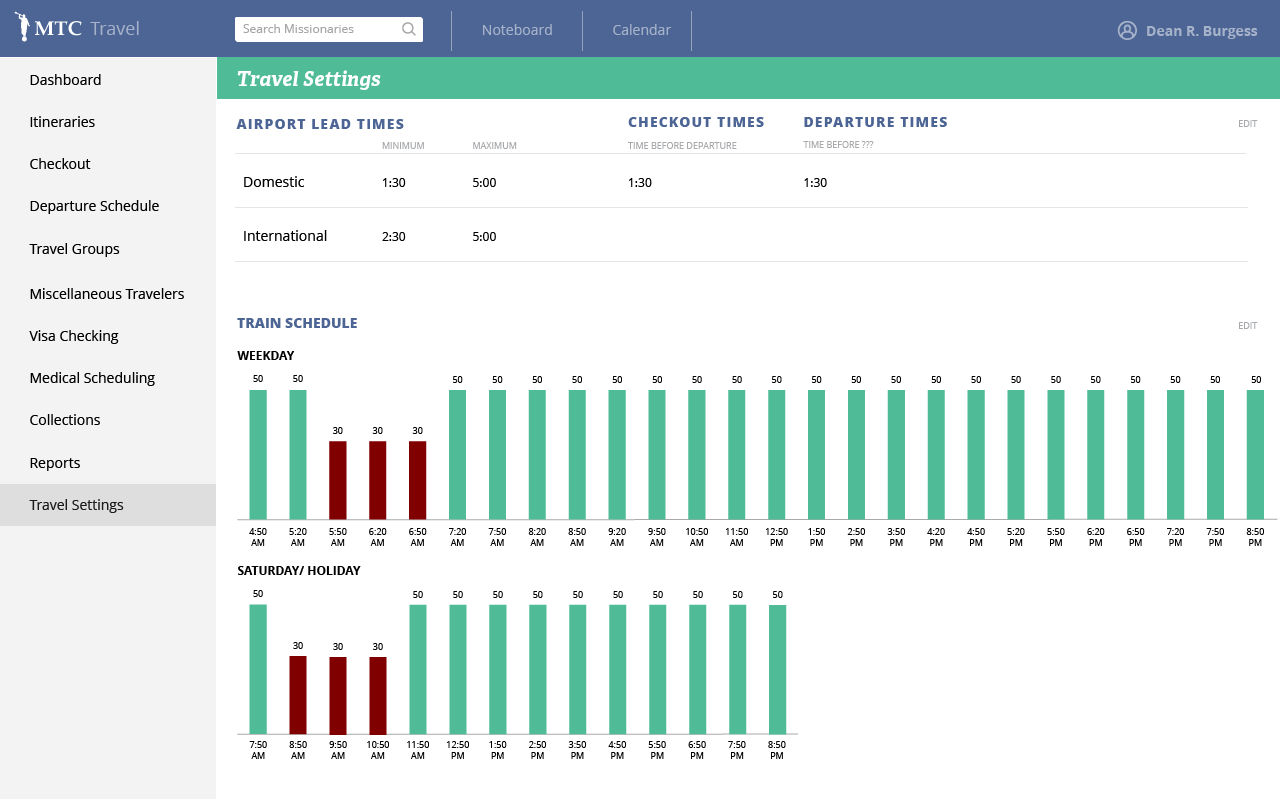Open the Visa Checking page
This screenshot has height=800, width=1280.
coord(74,336)
